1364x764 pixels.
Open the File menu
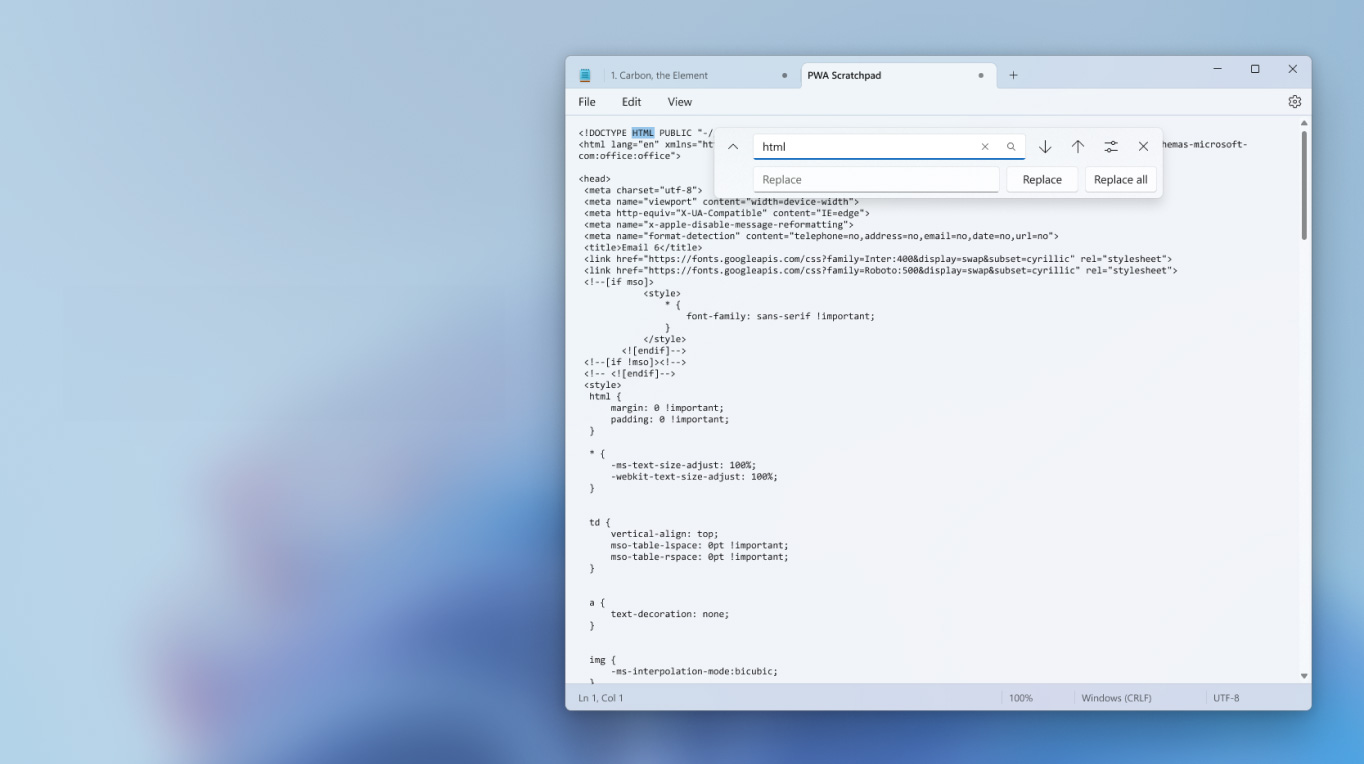click(x=587, y=102)
